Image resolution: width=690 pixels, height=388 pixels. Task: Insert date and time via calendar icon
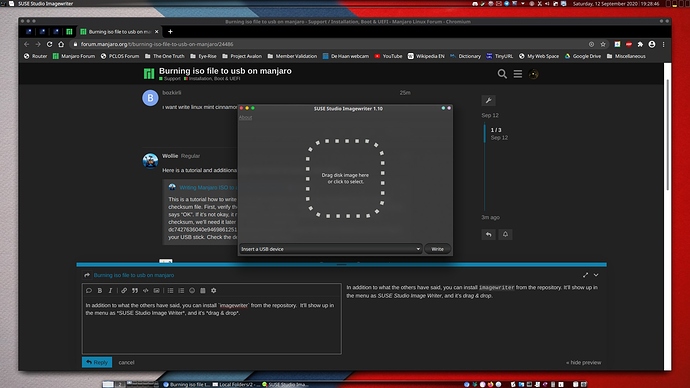[203, 290]
